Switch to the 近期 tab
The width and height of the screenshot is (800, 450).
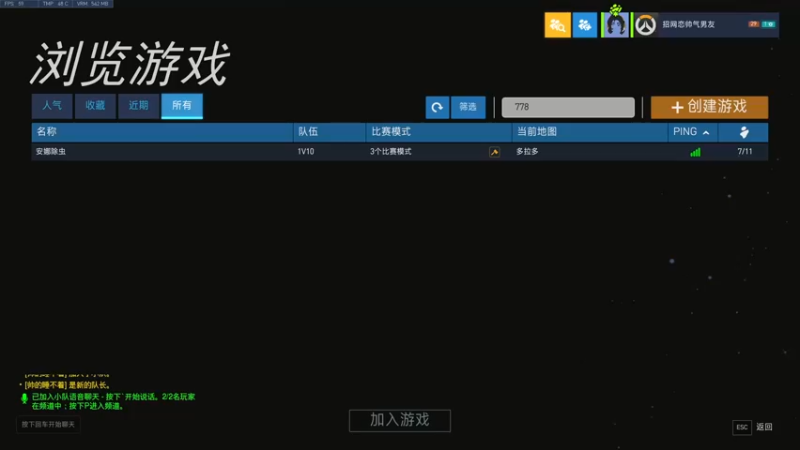[x=139, y=106]
